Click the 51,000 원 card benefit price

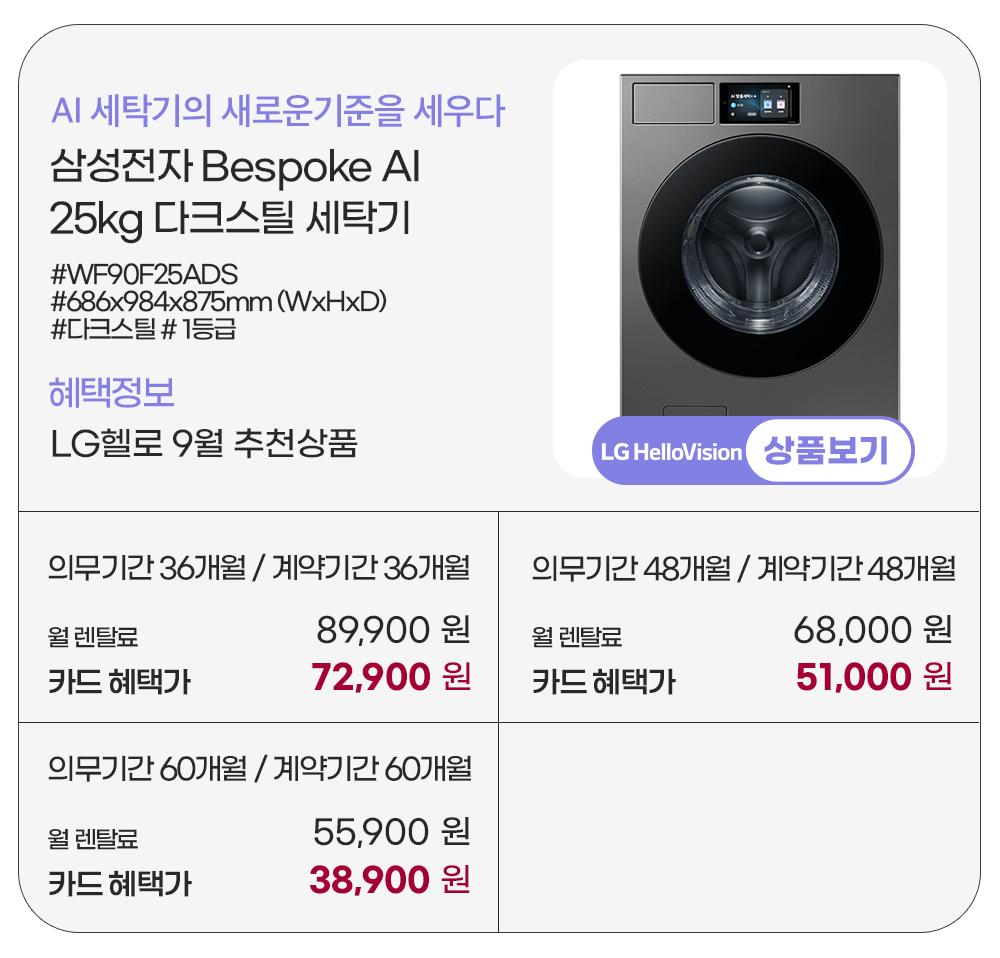(x=873, y=678)
